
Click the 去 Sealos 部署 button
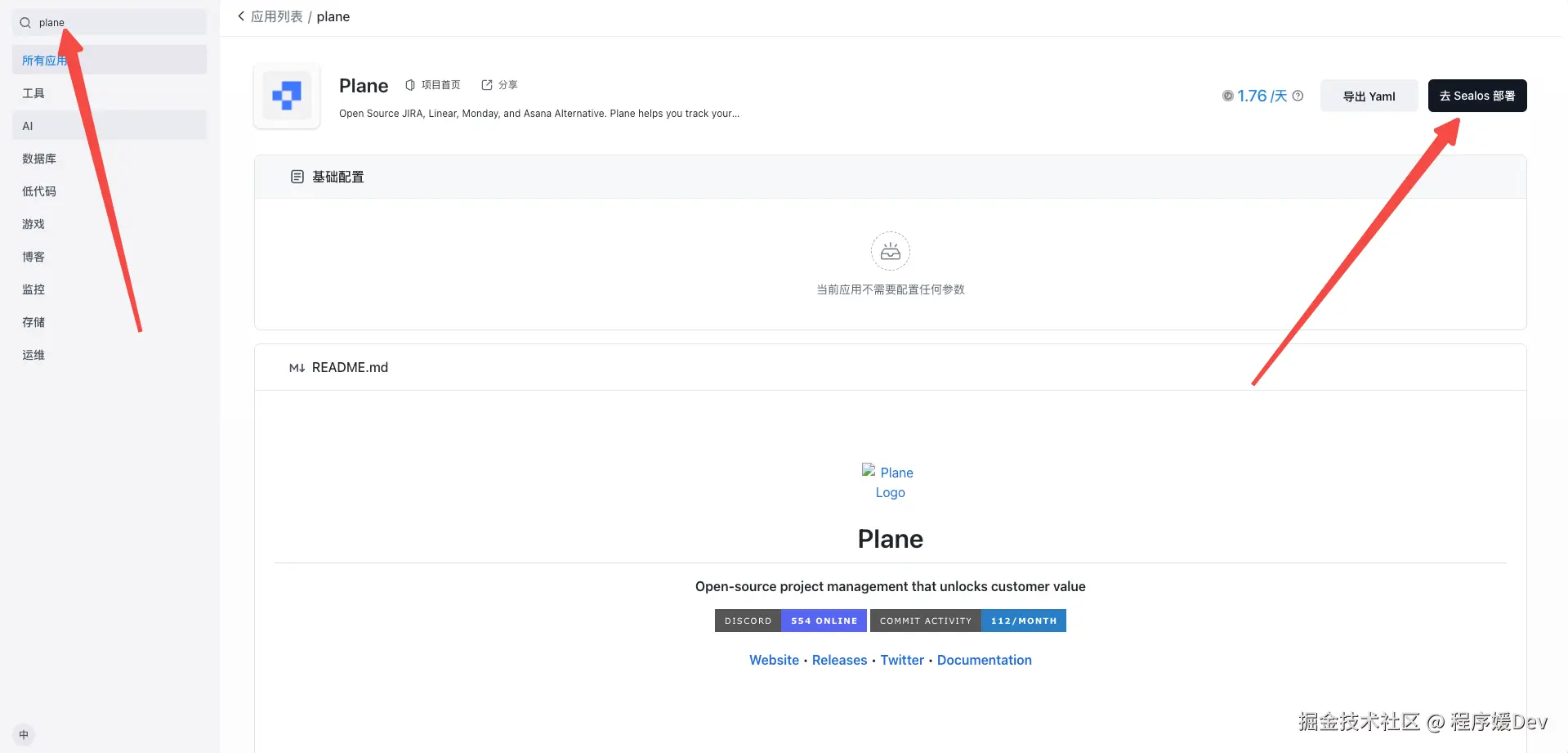tap(1477, 96)
